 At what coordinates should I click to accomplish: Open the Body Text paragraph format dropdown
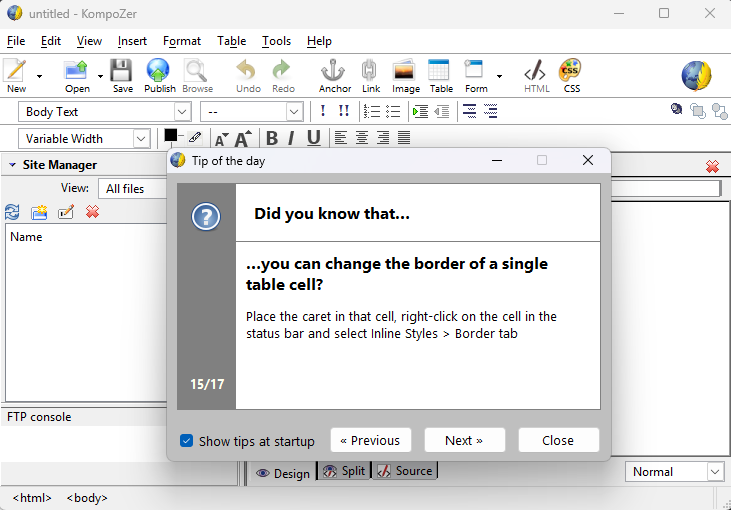click(104, 112)
